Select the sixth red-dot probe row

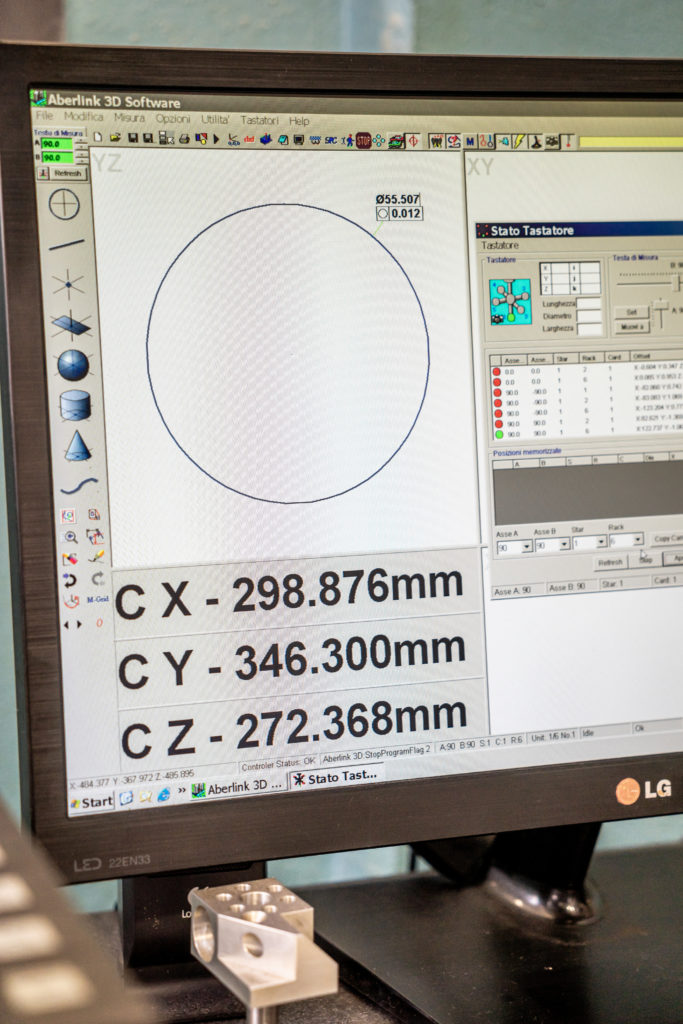pos(586,423)
